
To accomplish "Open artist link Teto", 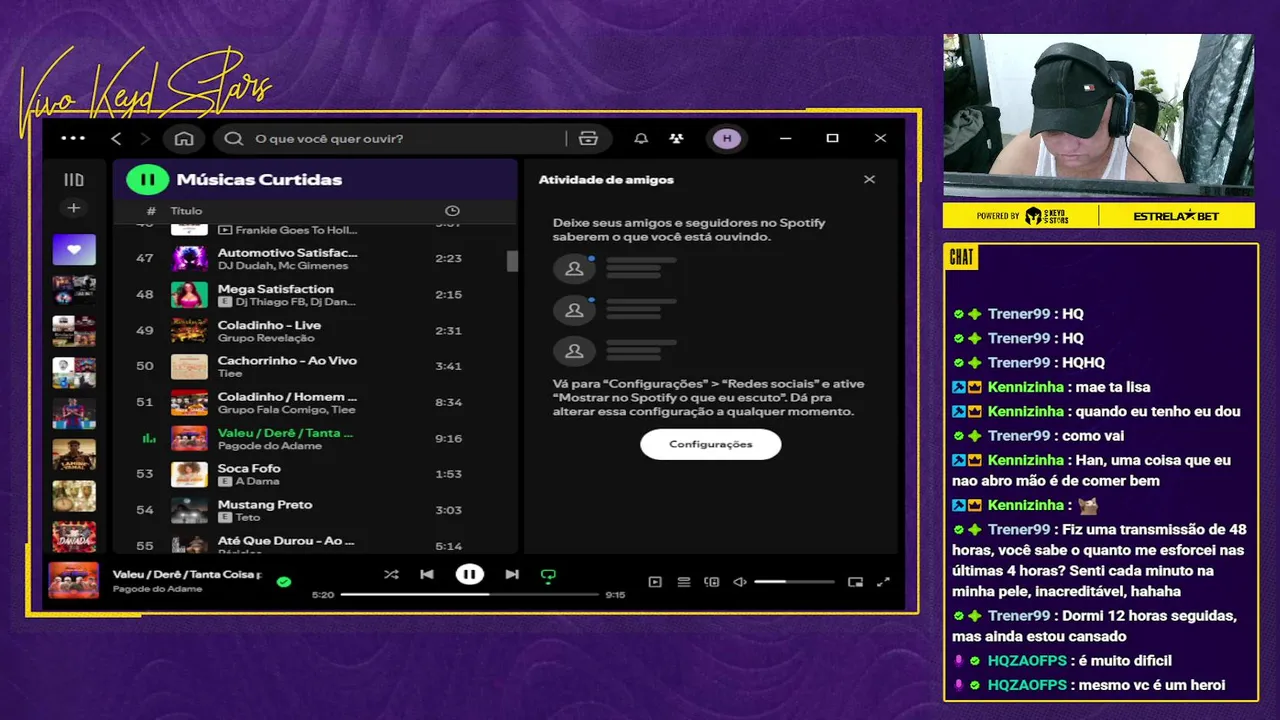I will [x=248, y=517].
